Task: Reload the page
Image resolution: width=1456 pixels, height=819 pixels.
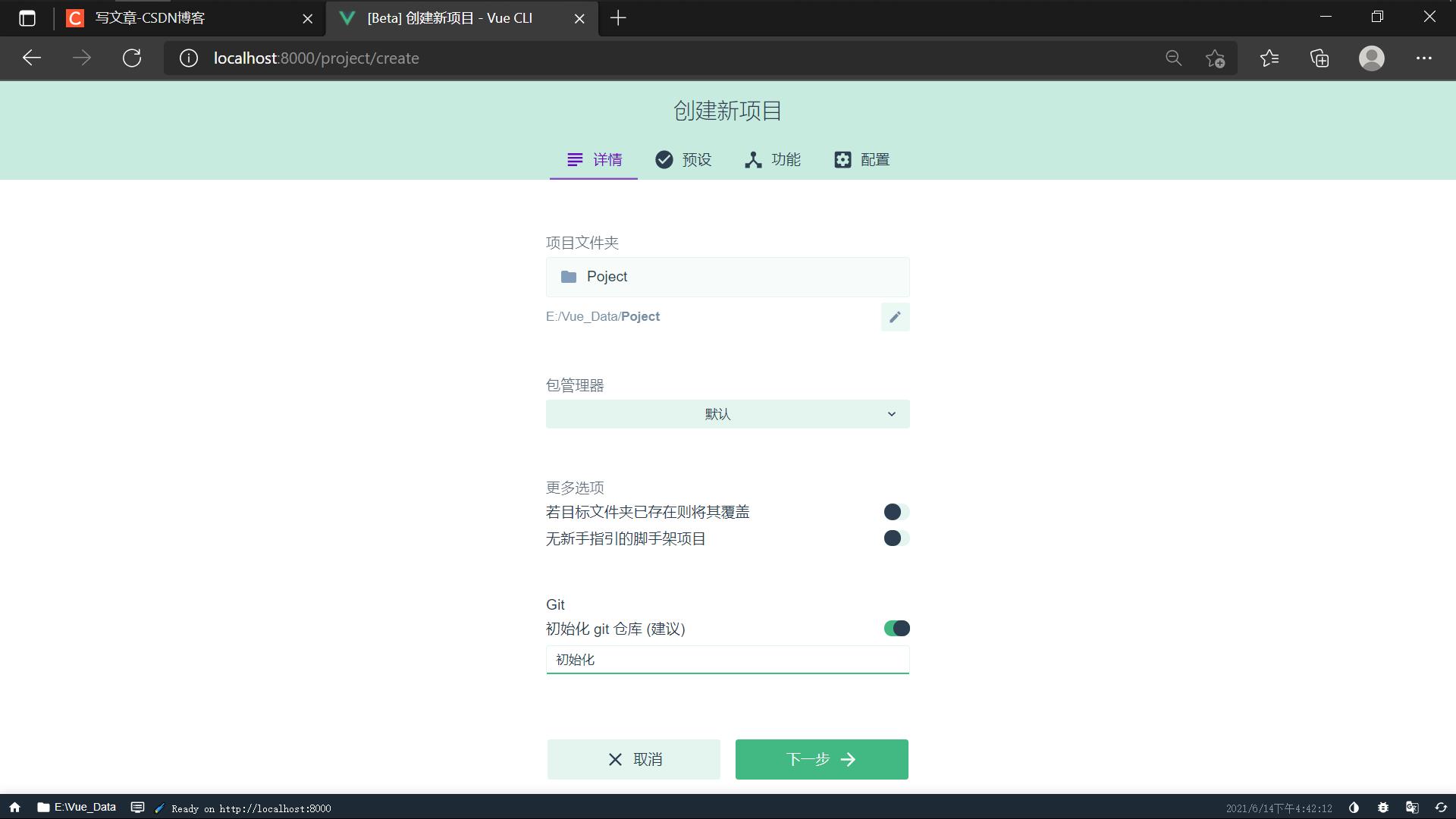Action: (x=132, y=58)
